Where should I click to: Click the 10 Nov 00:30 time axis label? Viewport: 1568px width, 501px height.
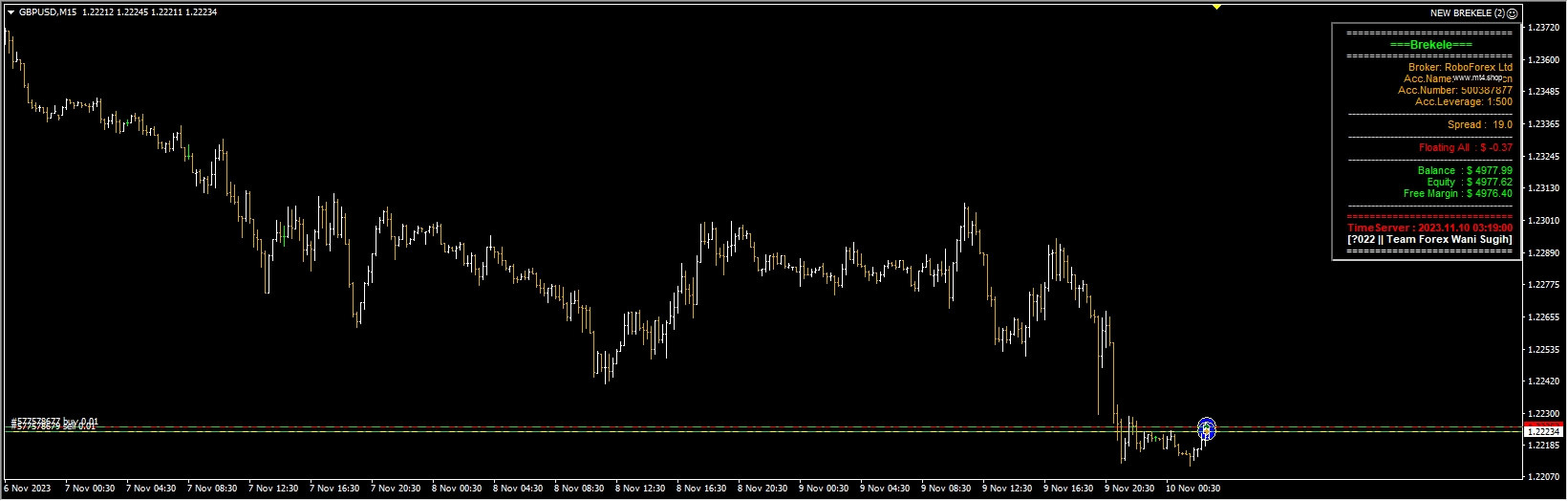pos(1193,489)
